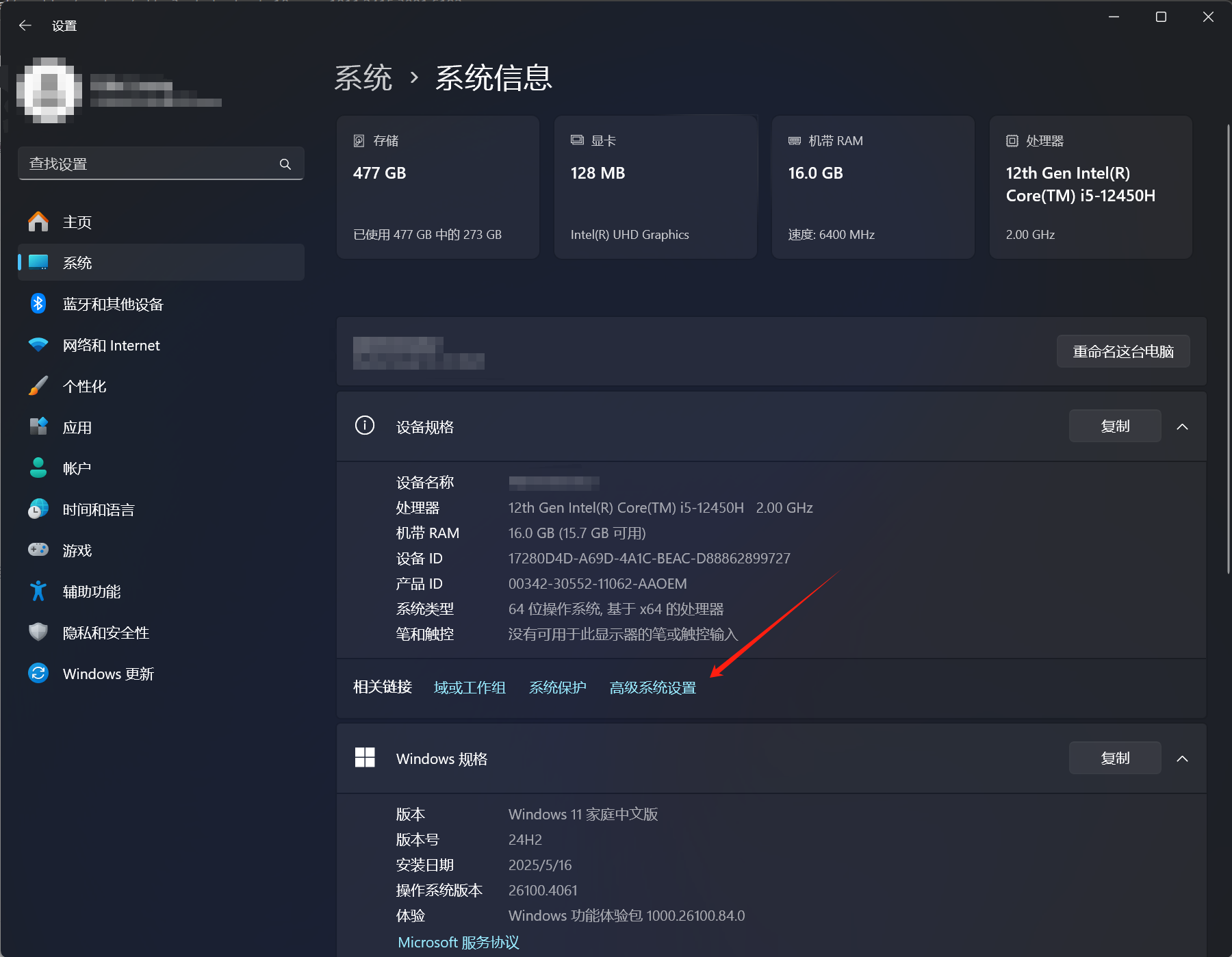Open 辅助功能 settings
This screenshot has width=1232, height=957.
pyautogui.click(x=162, y=591)
